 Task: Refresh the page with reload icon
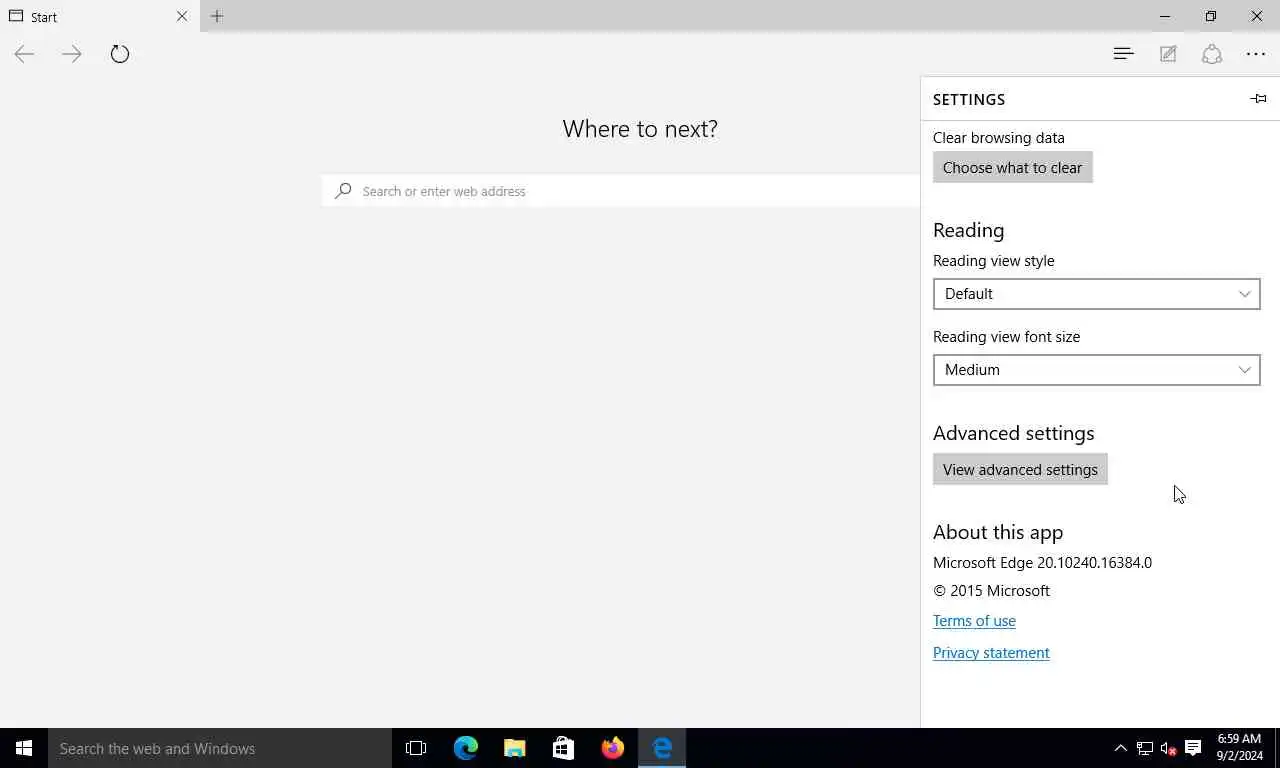(x=120, y=54)
